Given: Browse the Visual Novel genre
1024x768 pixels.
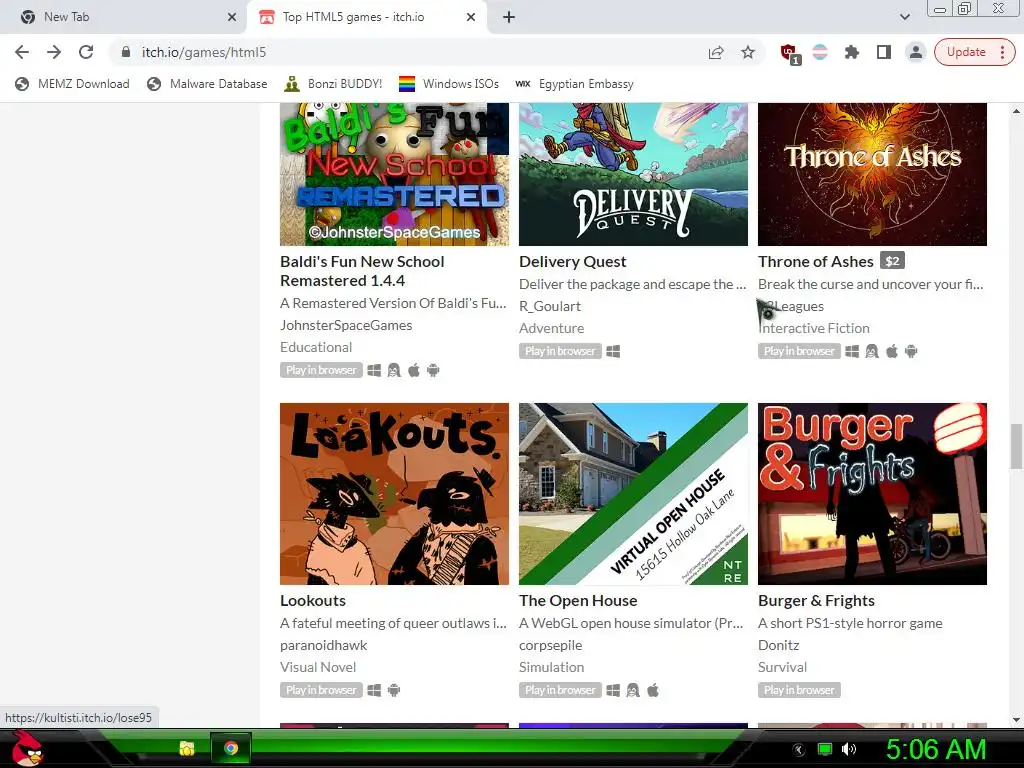Looking at the screenshot, I should click(x=318, y=667).
